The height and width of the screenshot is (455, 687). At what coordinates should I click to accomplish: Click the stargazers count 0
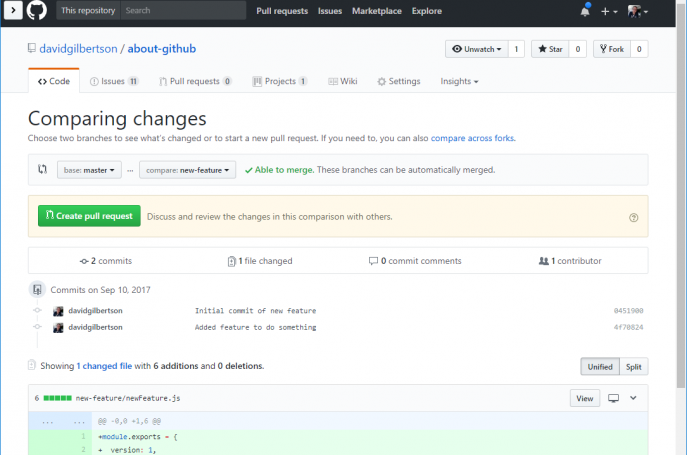point(577,49)
